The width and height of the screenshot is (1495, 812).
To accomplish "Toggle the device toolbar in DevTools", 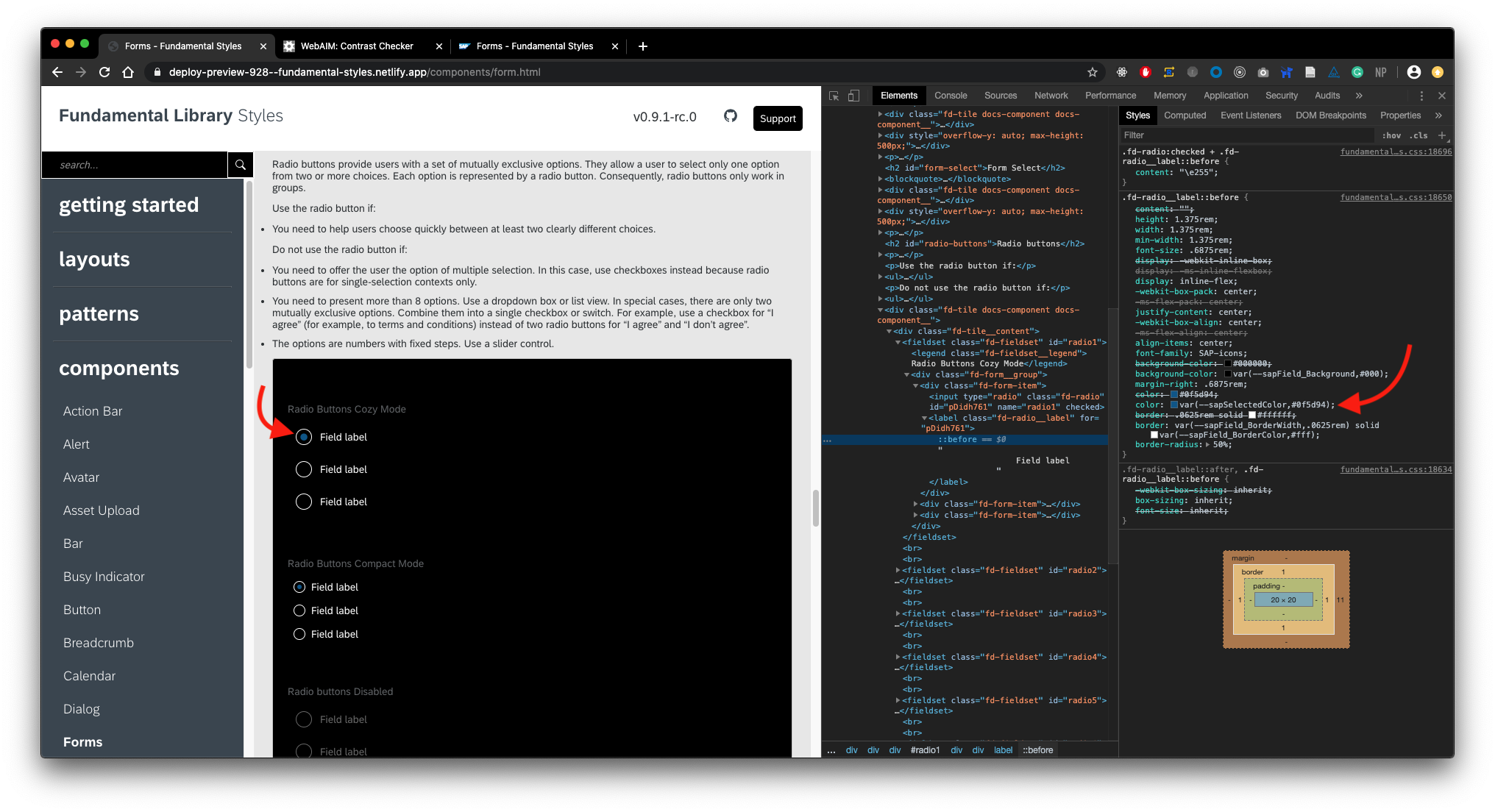I will pos(853,96).
